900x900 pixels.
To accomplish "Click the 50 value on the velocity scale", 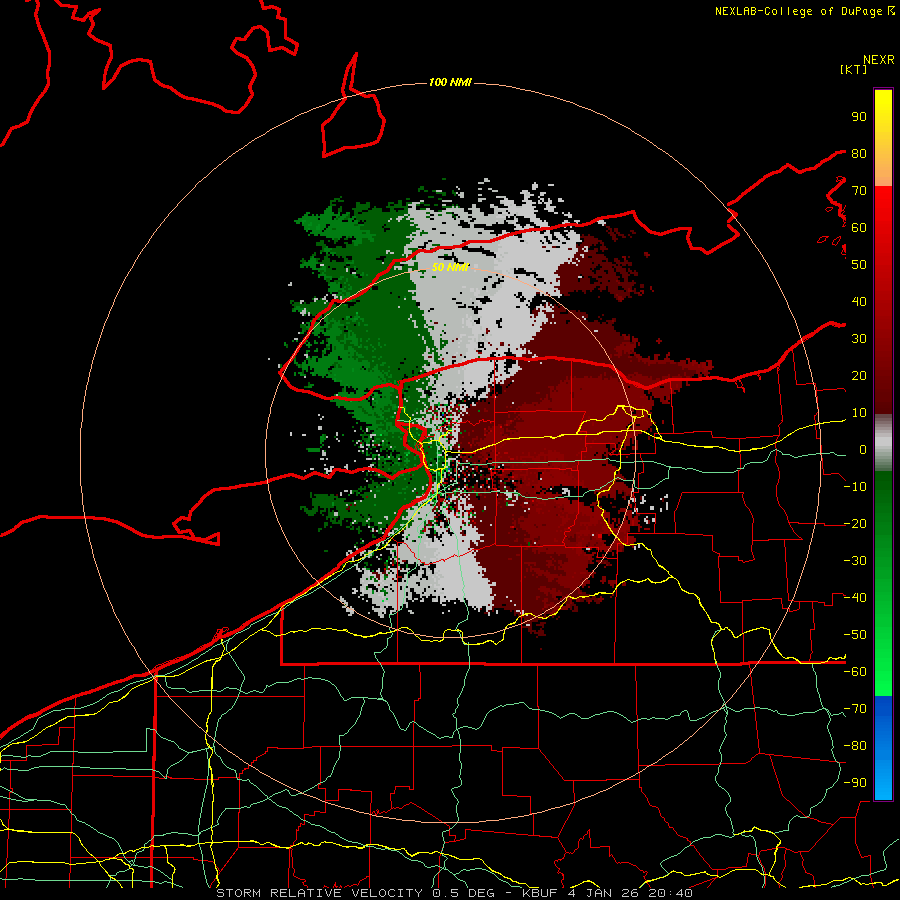I will (x=859, y=265).
